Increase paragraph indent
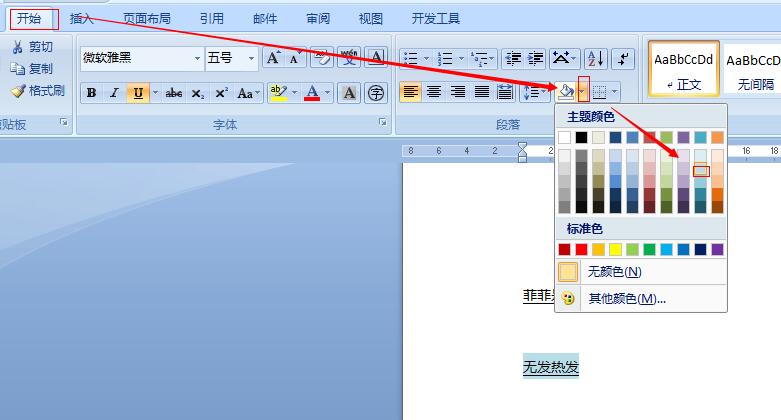Viewport: 781px width, 420px height. [x=535, y=59]
